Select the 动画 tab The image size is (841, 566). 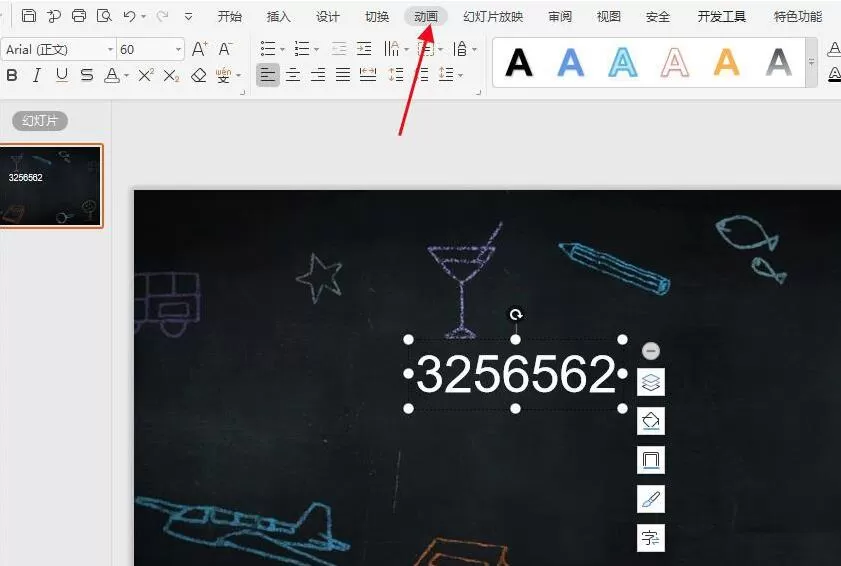pyautogui.click(x=426, y=17)
